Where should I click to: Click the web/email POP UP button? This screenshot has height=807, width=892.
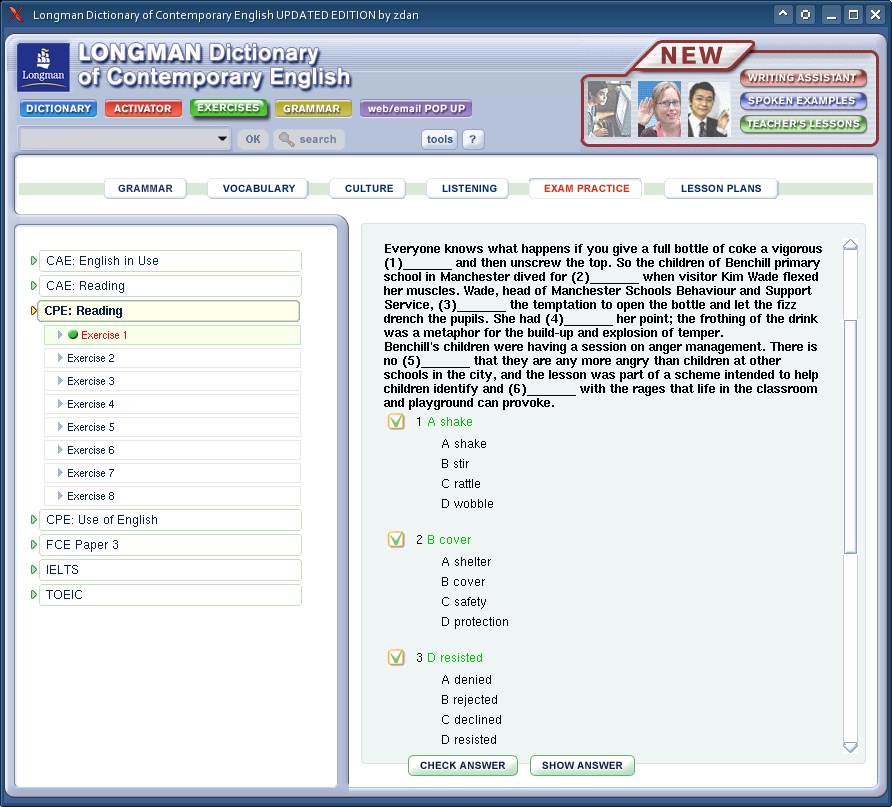(x=416, y=109)
